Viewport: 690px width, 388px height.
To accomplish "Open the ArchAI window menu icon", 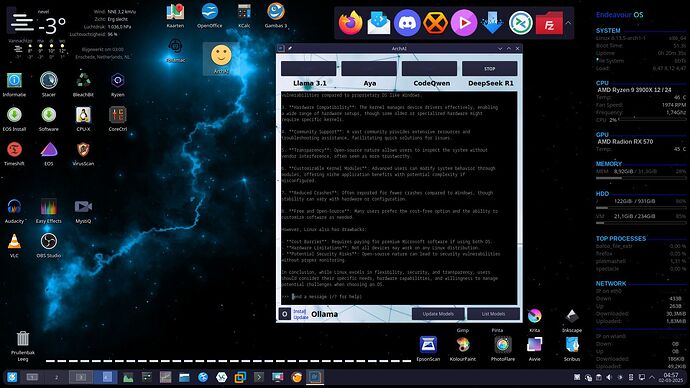I will (x=281, y=48).
